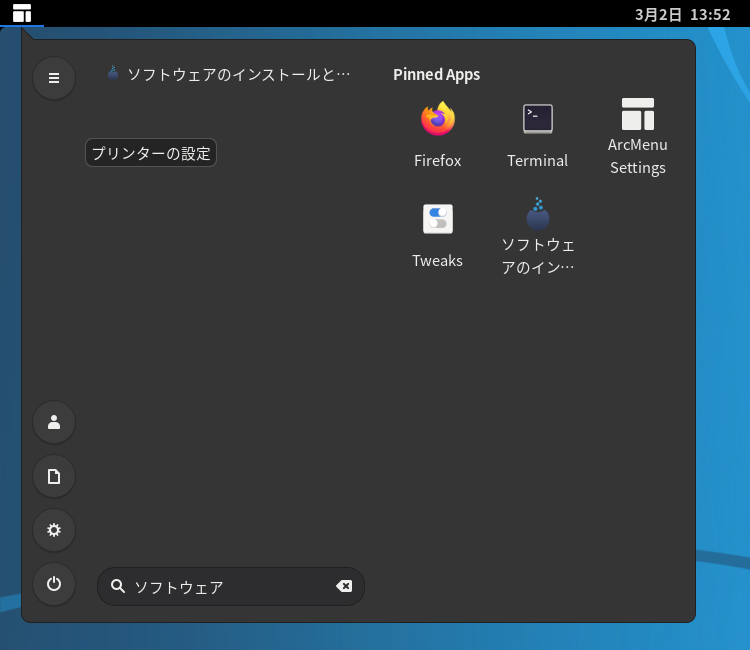Launch Terminal from Pinned Apps
Viewport: 750px width, 650px height.
click(x=538, y=135)
